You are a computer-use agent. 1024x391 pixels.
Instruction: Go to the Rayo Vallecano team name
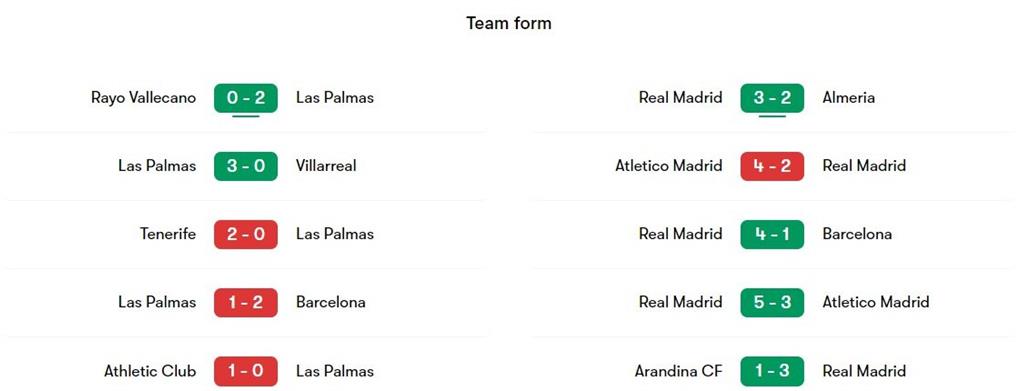coord(143,98)
